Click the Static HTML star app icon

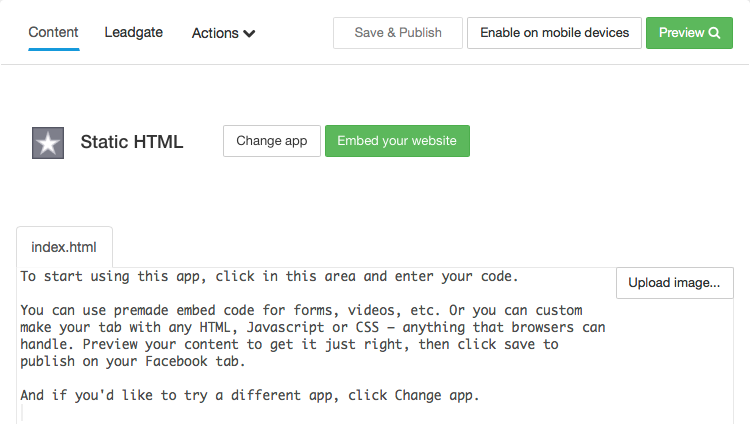[48, 143]
